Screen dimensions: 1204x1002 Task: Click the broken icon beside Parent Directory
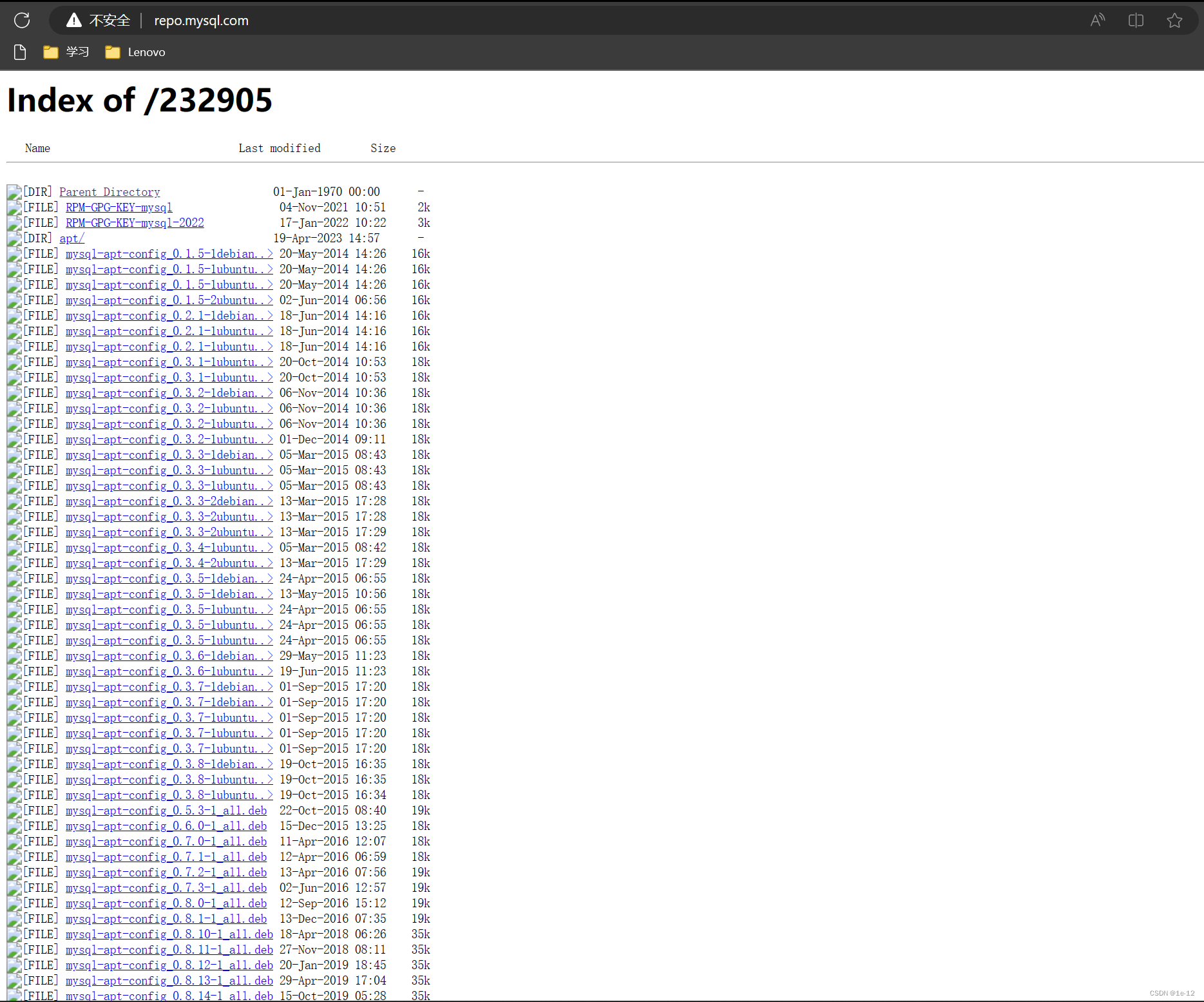[14, 192]
